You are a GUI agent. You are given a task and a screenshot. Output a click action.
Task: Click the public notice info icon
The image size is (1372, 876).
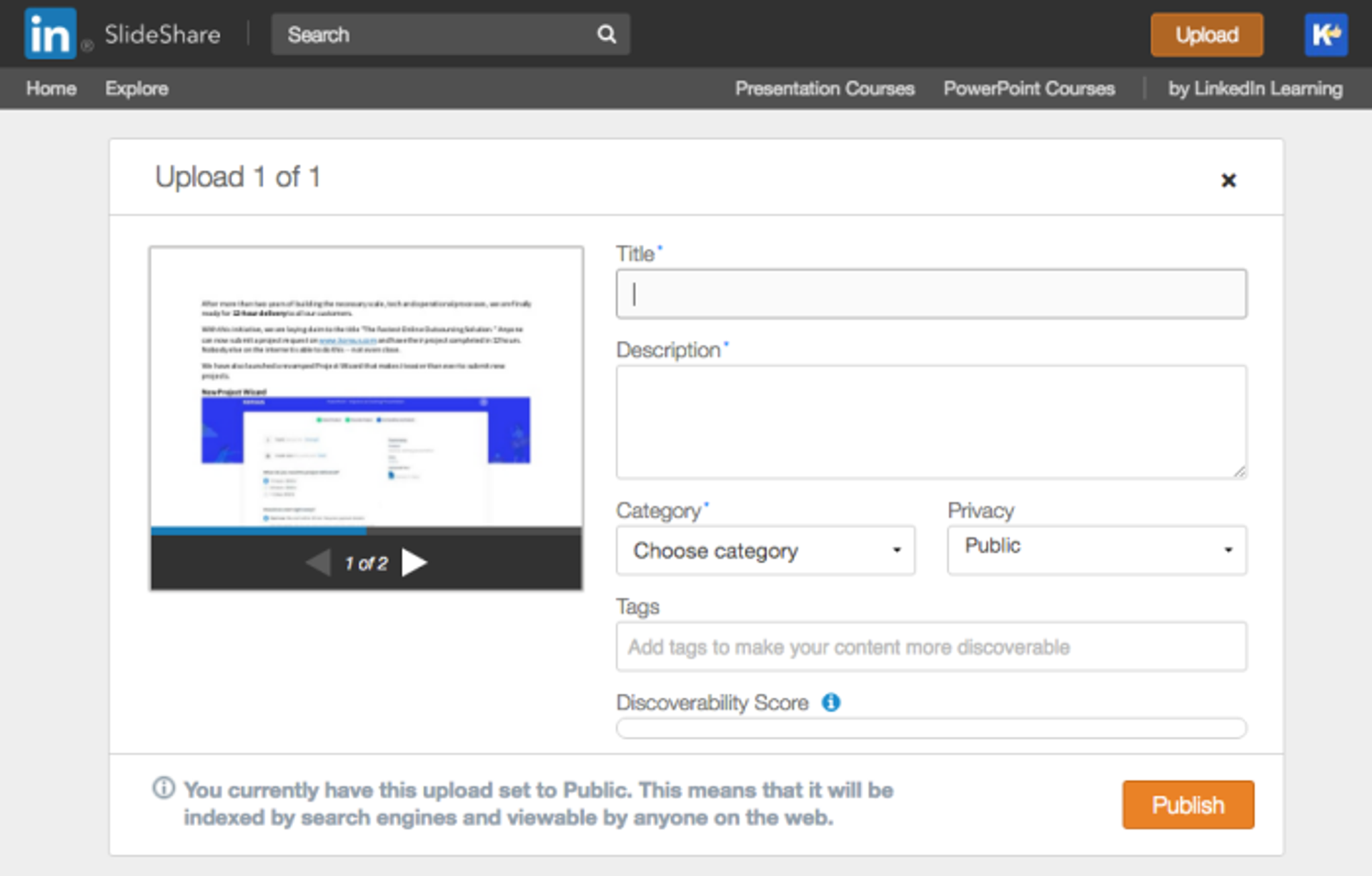point(164,788)
